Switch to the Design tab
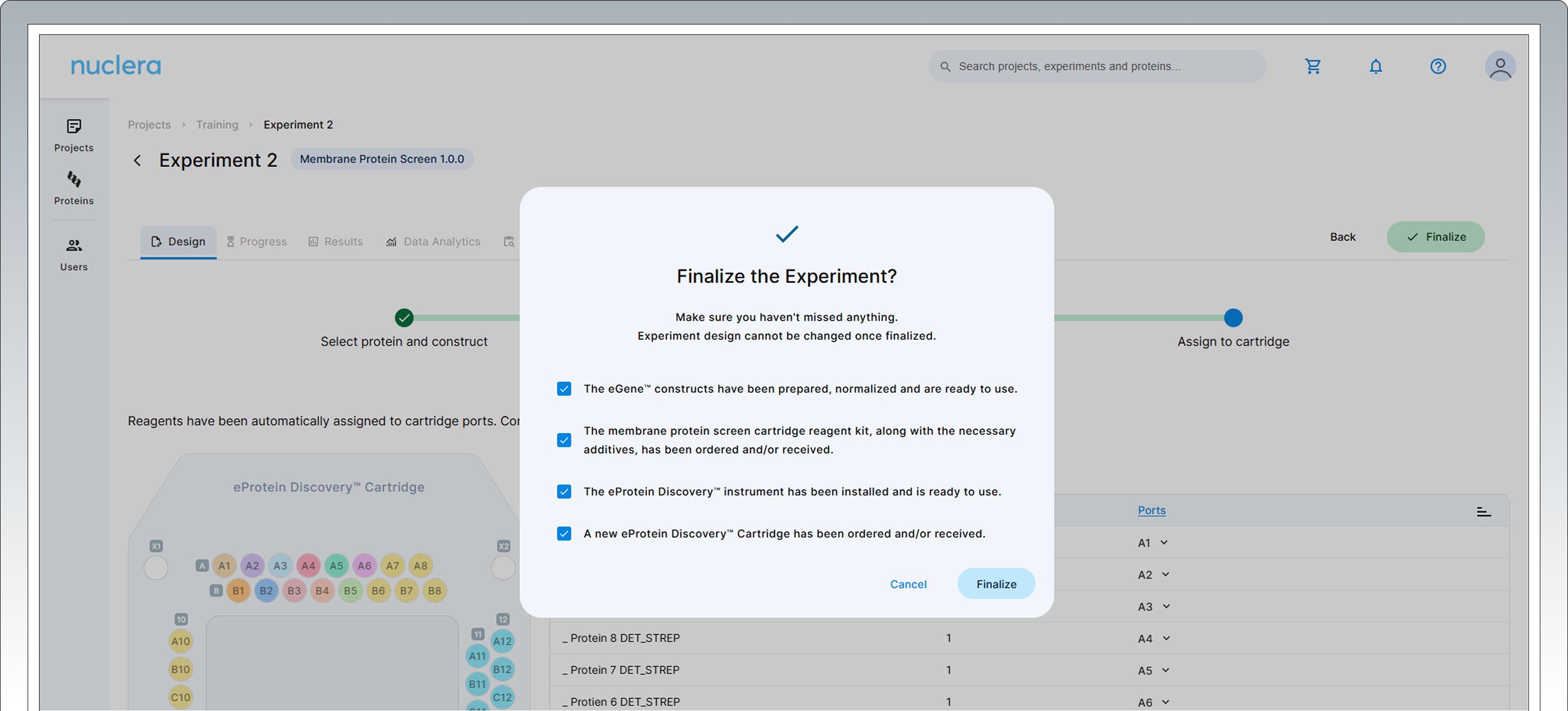The image size is (1568, 711). pos(178,242)
